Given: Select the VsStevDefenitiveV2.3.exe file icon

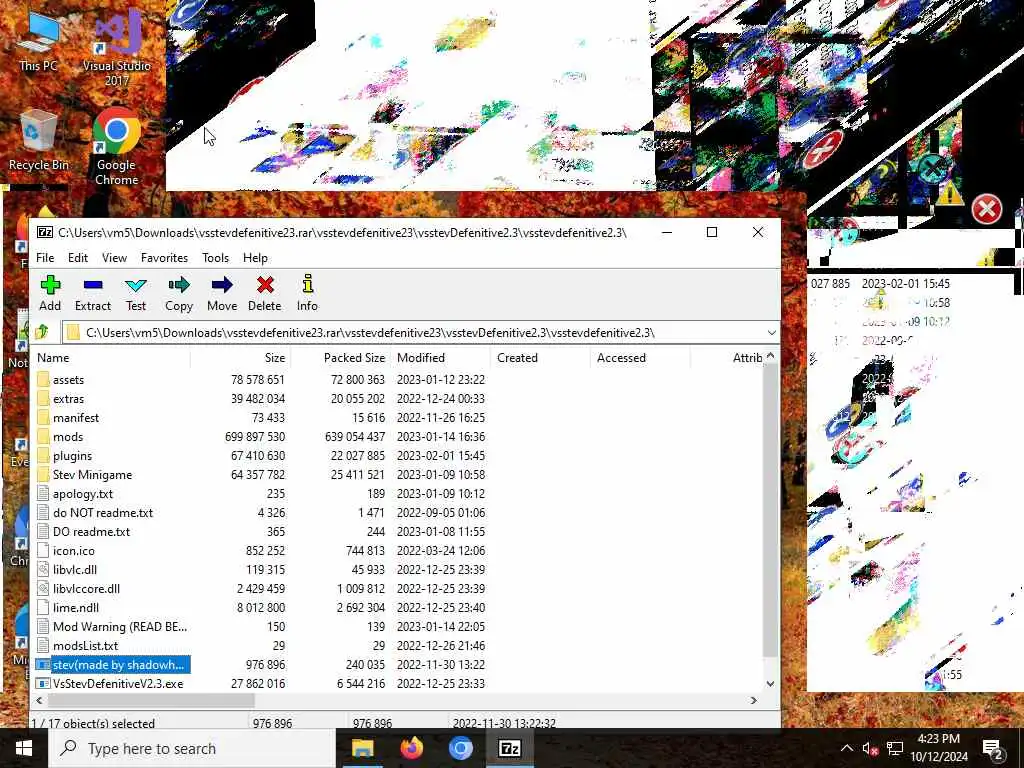Looking at the screenshot, I should click(x=43, y=684).
